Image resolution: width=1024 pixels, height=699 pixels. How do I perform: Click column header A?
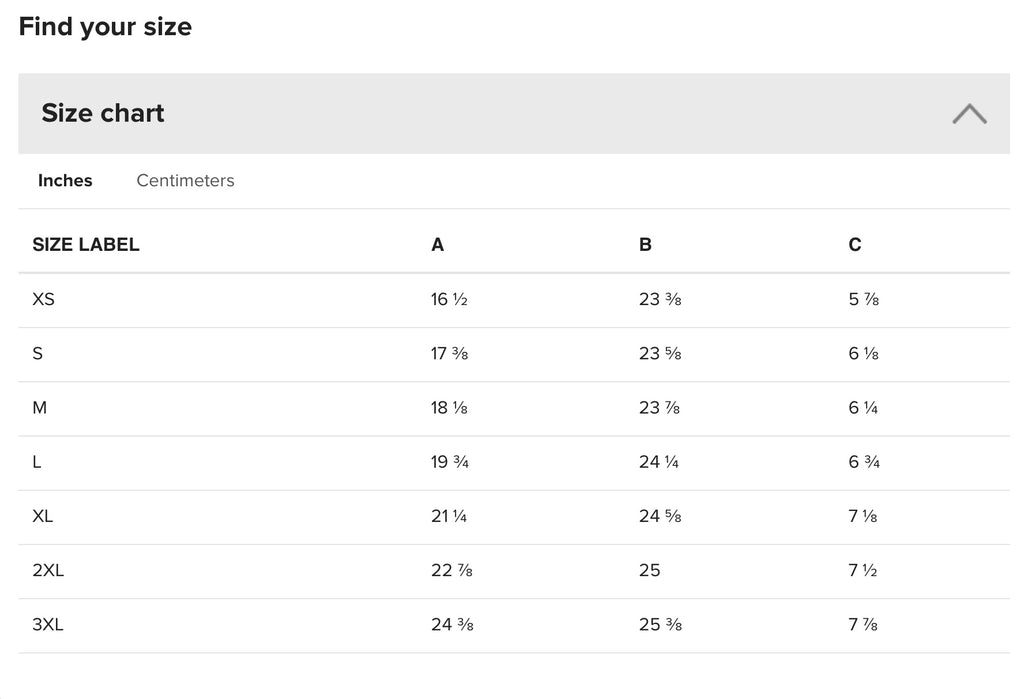point(438,244)
